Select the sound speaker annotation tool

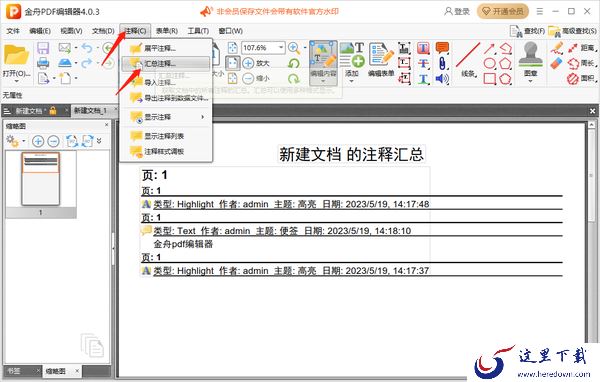[442, 79]
